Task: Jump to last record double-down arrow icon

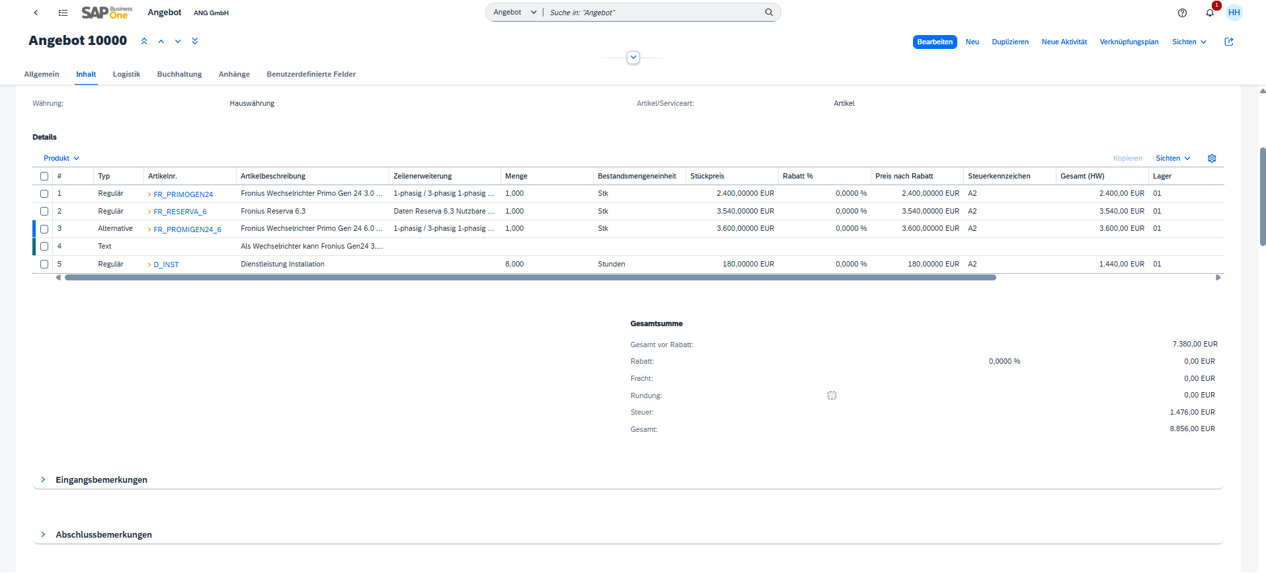Action: pyautogui.click(x=195, y=42)
